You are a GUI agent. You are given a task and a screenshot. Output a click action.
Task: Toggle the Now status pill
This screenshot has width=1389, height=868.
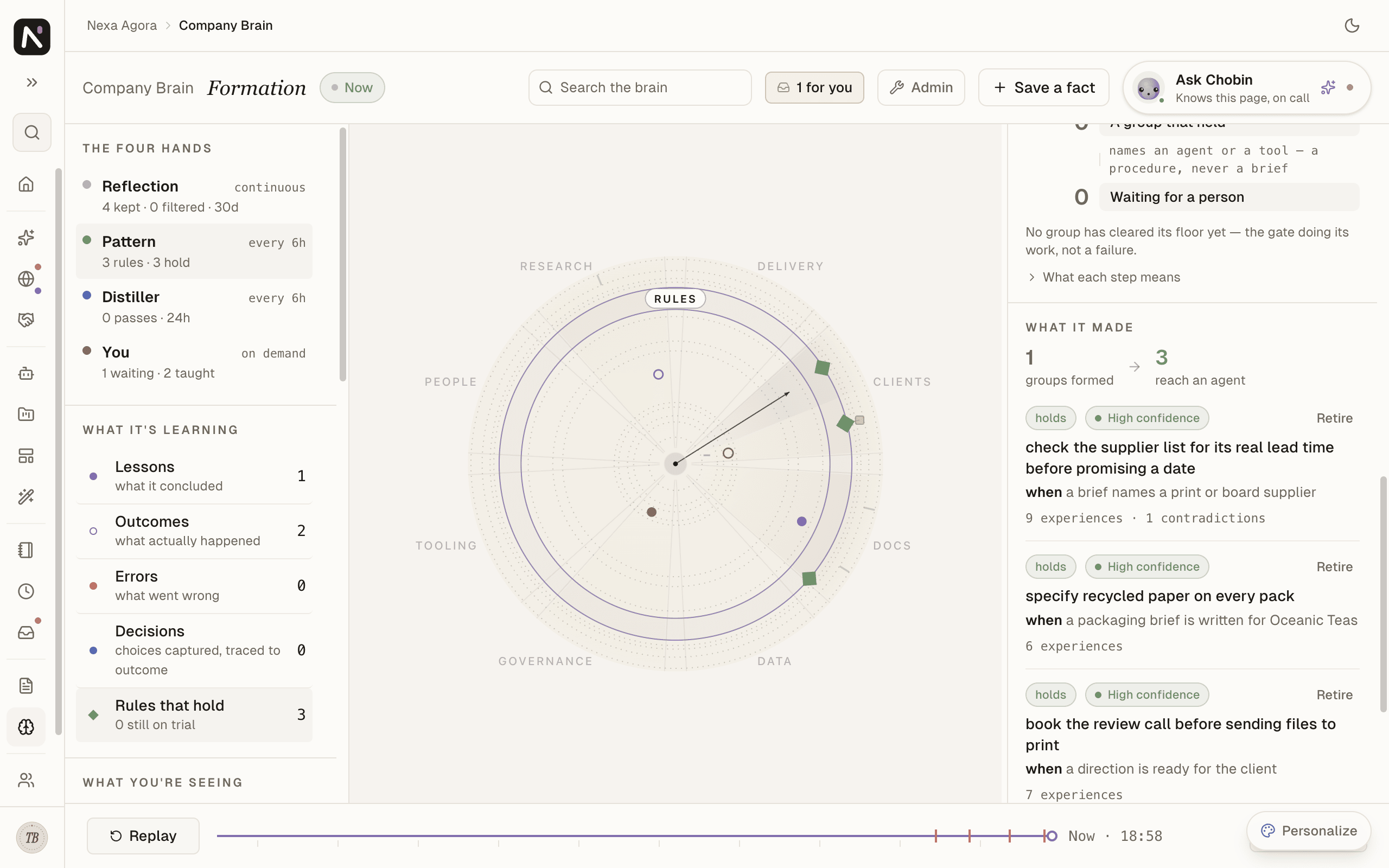point(352,88)
